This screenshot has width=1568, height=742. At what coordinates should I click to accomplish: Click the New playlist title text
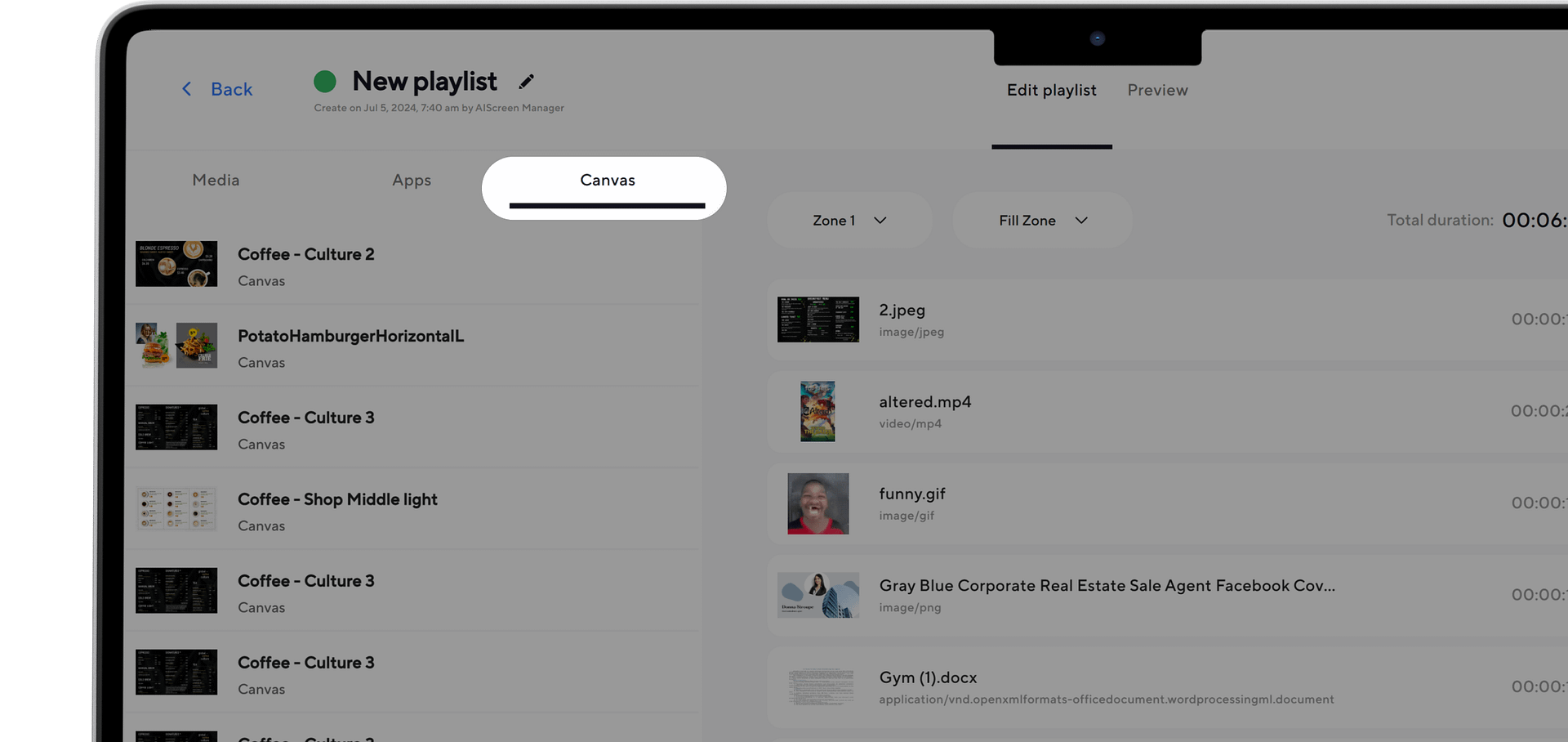[425, 81]
